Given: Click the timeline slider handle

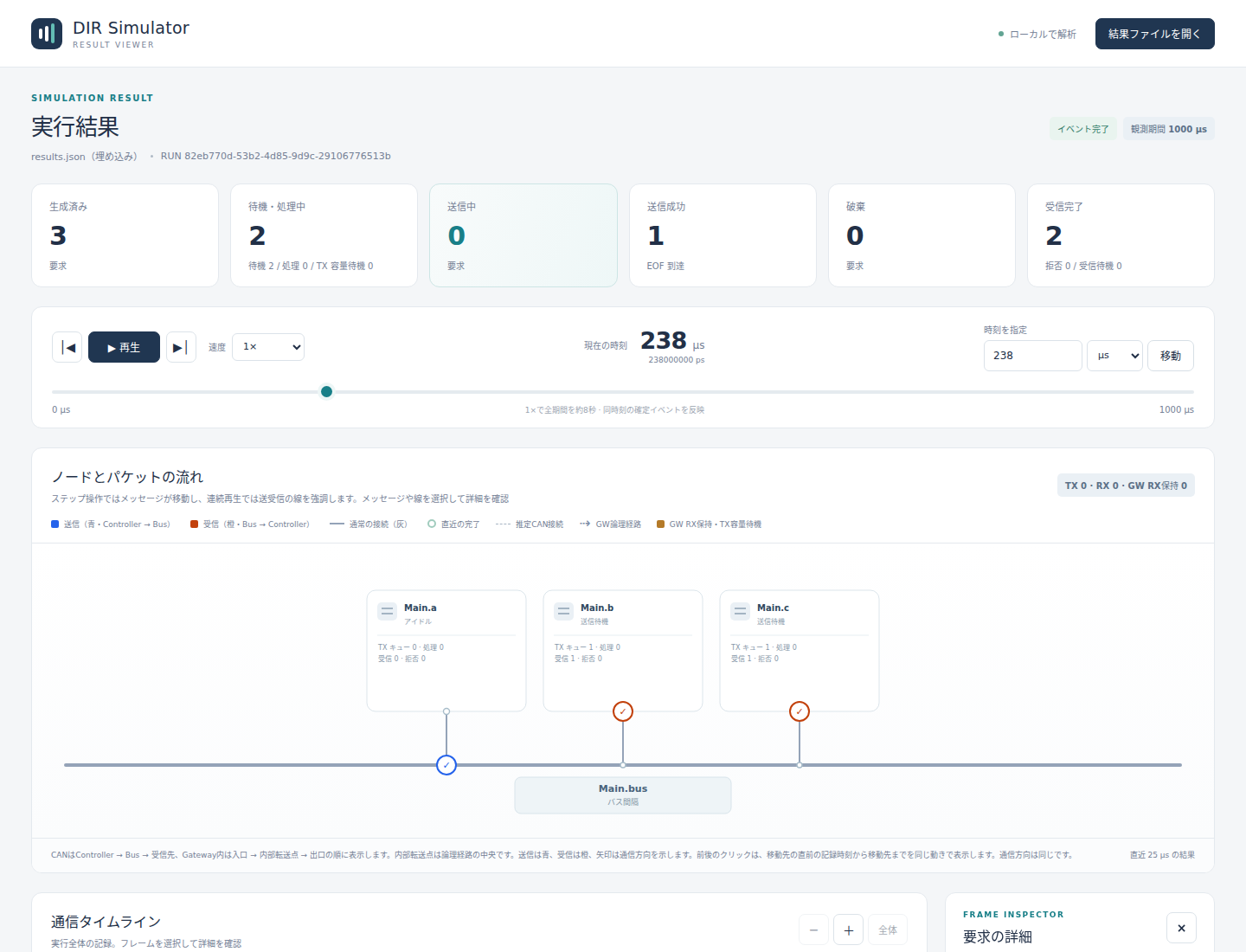Looking at the screenshot, I should [x=326, y=392].
